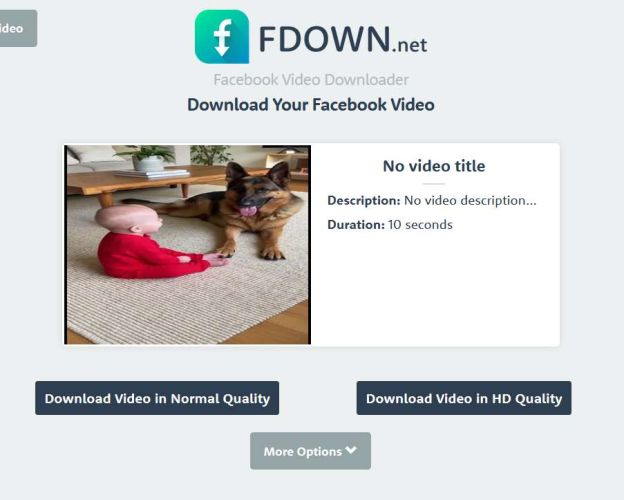624x500 pixels.
Task: Click the divider line under the video title
Action: click(x=434, y=184)
